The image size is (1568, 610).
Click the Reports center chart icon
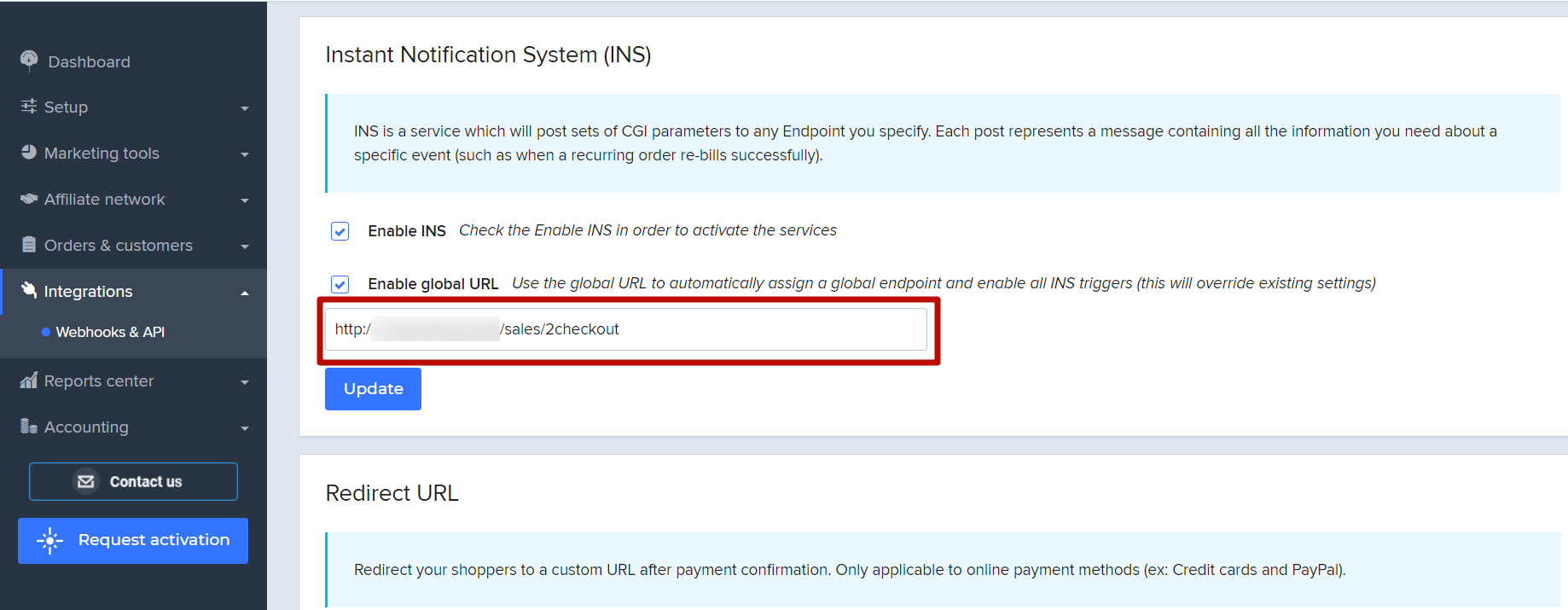pos(29,381)
